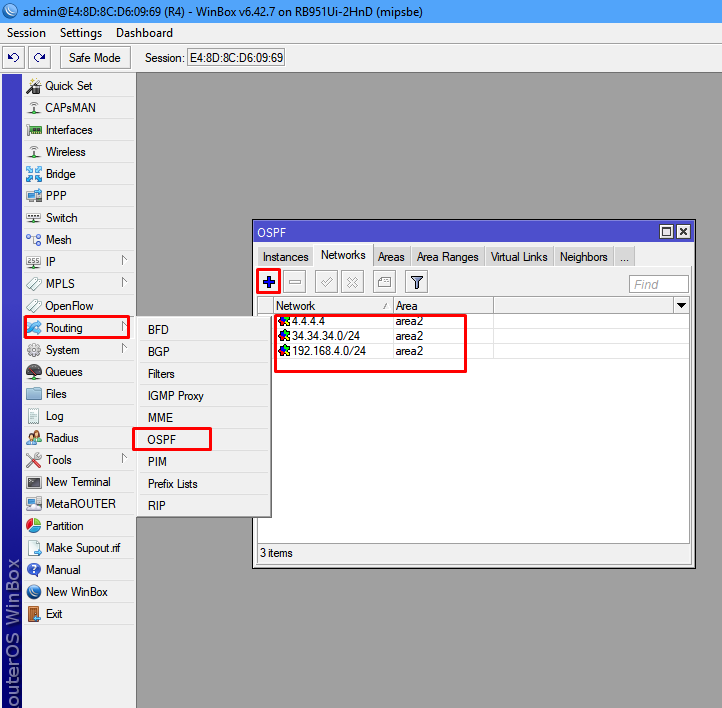Click the Quick Set wand icon
722x708 pixels.
coord(34,86)
